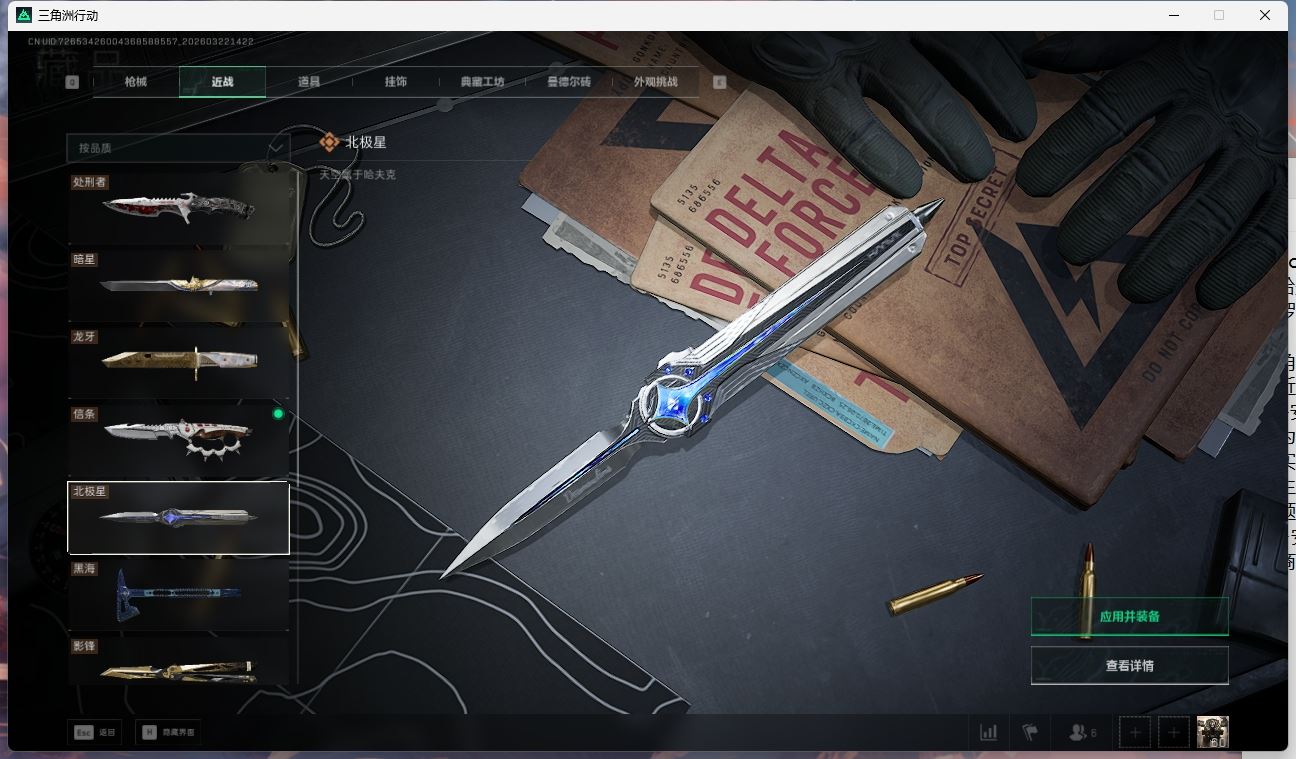Click the 应用并装备 button
Screen dimensions: 1296x759
tap(1129, 616)
